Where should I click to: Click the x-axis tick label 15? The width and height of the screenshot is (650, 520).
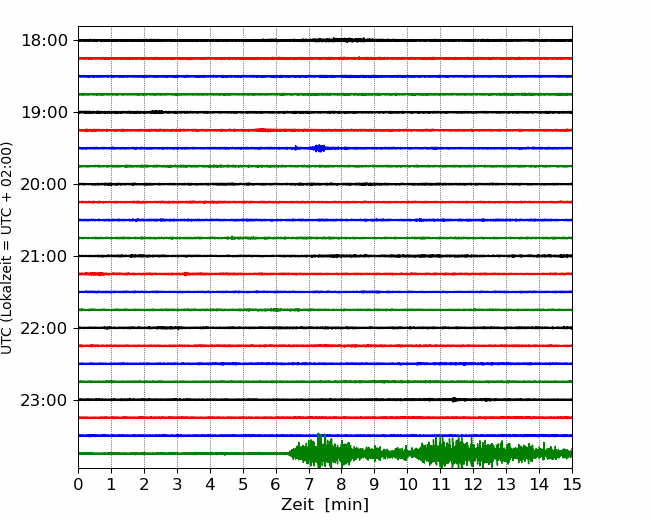[572, 484]
